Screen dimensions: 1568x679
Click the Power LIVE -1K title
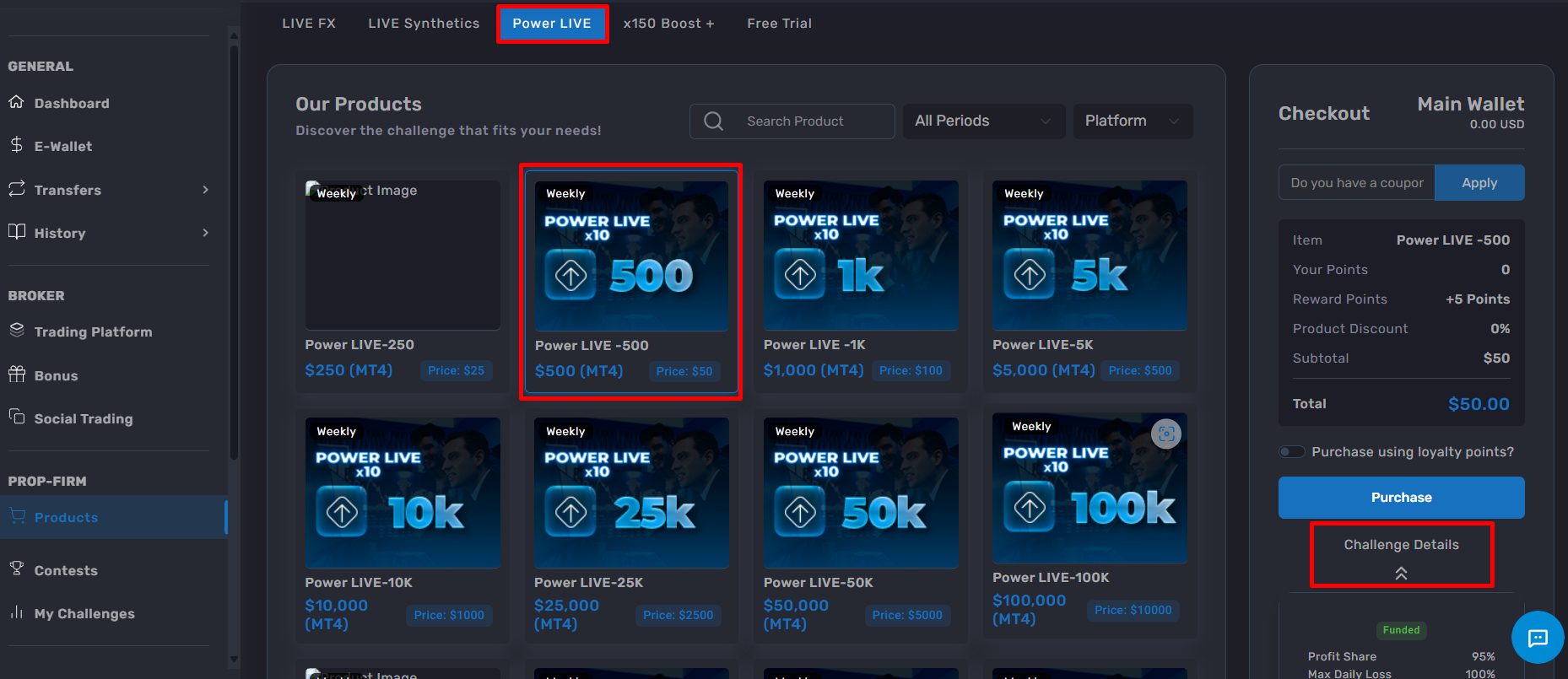click(x=814, y=344)
